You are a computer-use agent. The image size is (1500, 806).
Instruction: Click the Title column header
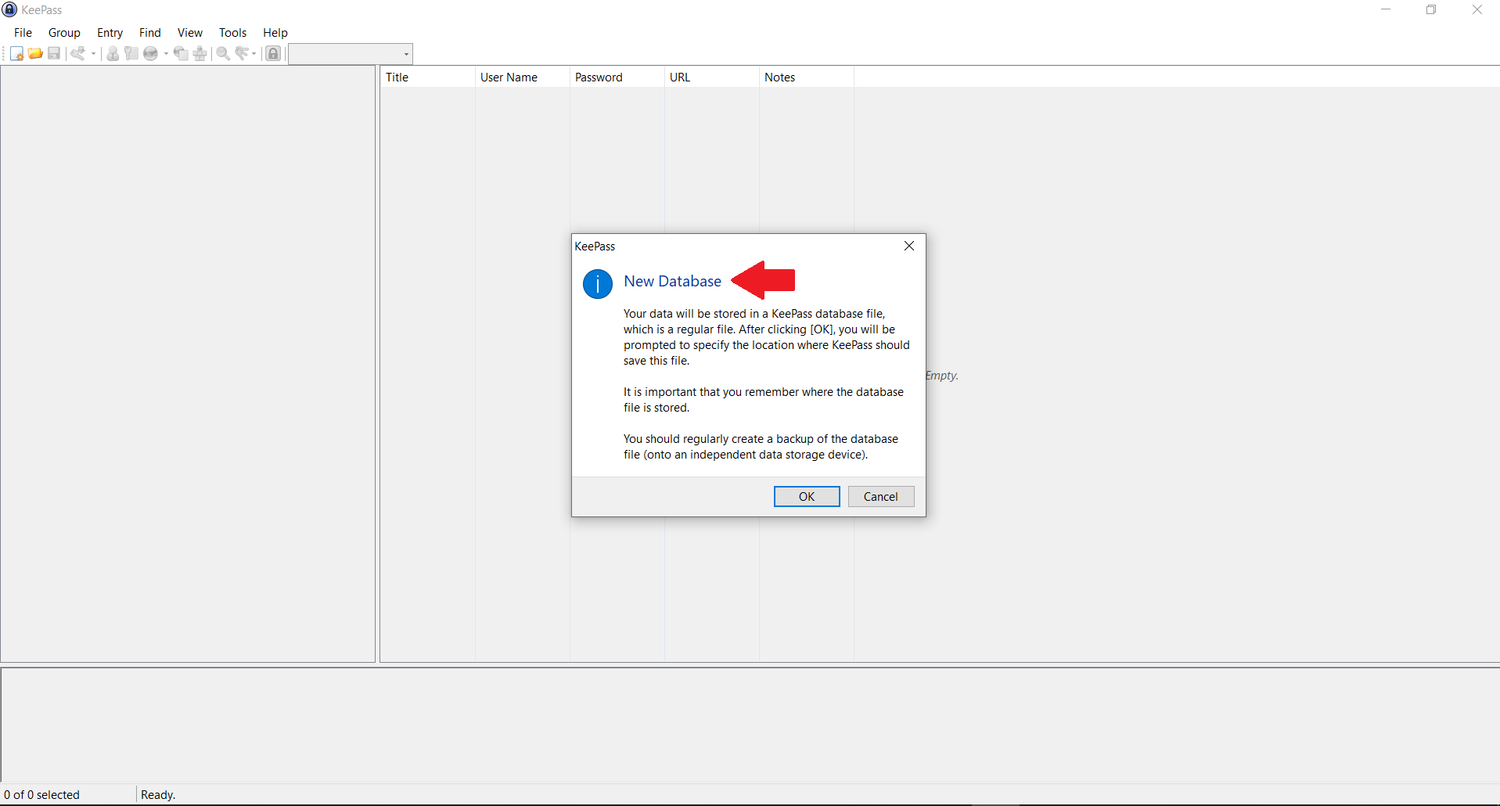(x=428, y=77)
